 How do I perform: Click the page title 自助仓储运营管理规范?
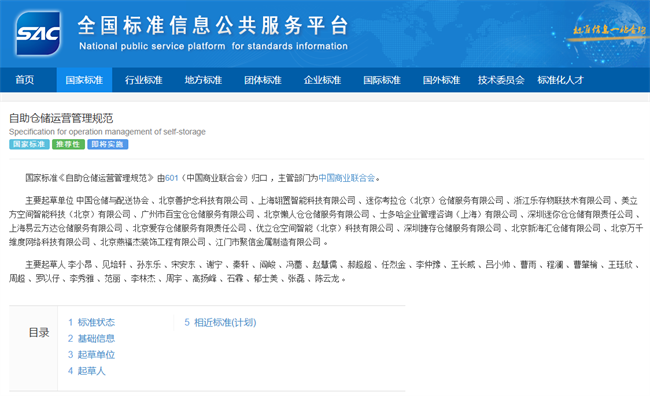[x=61, y=118]
